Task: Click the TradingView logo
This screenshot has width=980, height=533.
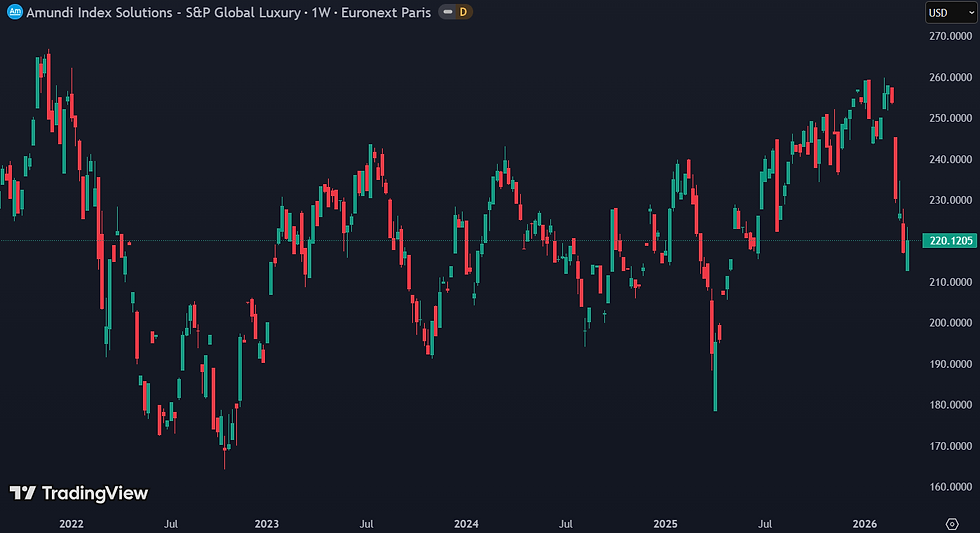Action: pyautogui.click(x=79, y=493)
